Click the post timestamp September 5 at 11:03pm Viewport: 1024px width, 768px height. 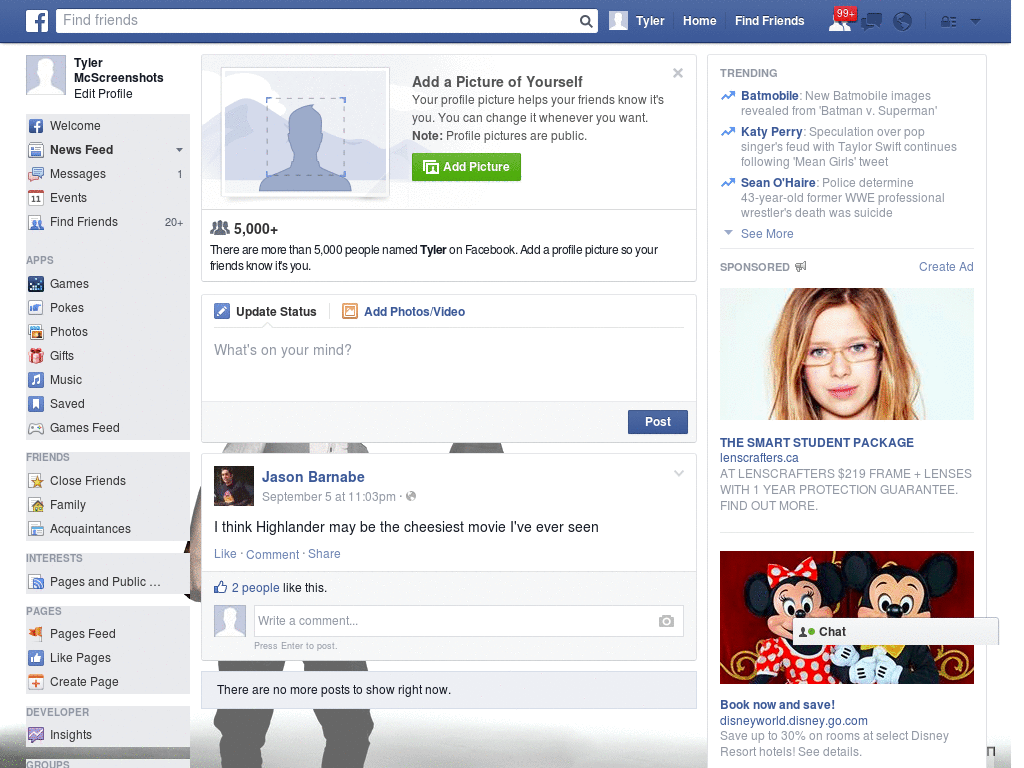click(x=328, y=497)
